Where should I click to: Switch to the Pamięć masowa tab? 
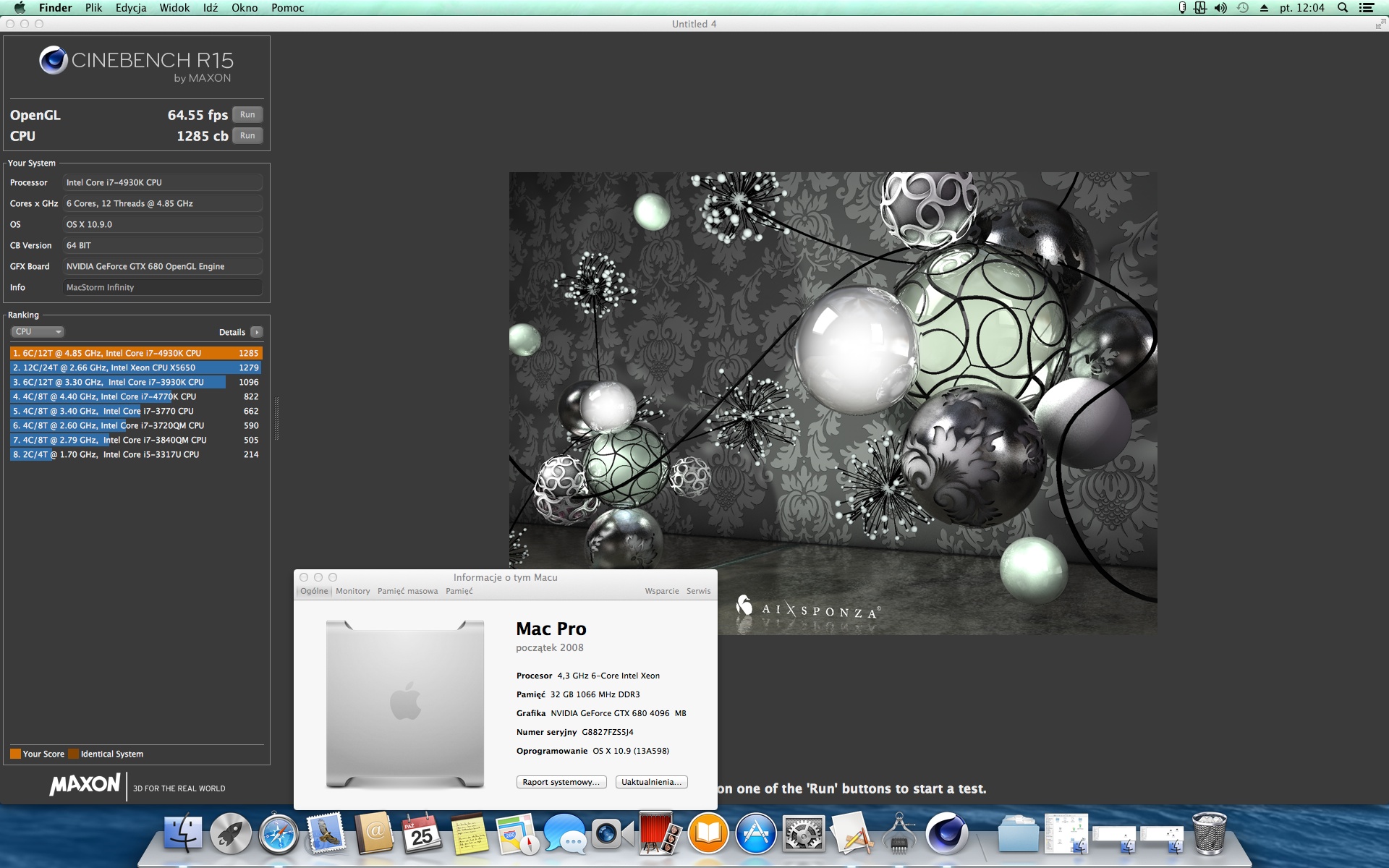pyautogui.click(x=408, y=591)
